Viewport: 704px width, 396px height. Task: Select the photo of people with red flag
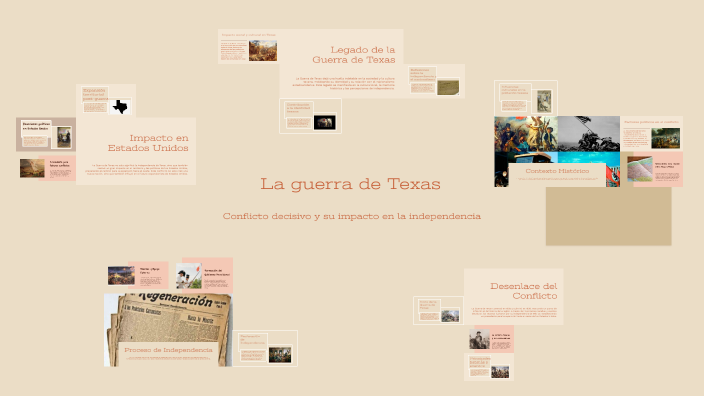click(189, 276)
